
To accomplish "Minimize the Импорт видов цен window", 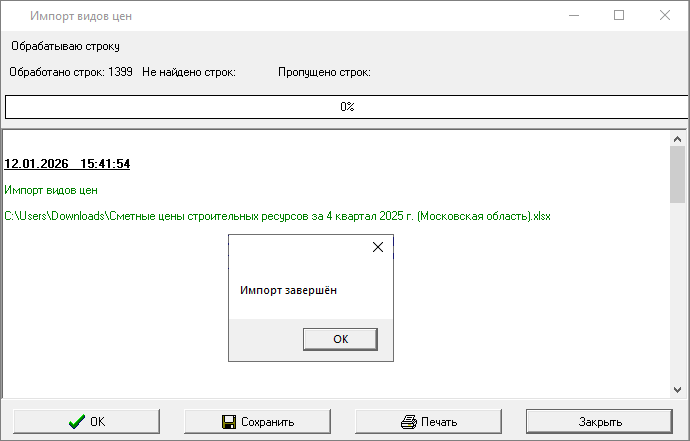I will pos(574,15).
